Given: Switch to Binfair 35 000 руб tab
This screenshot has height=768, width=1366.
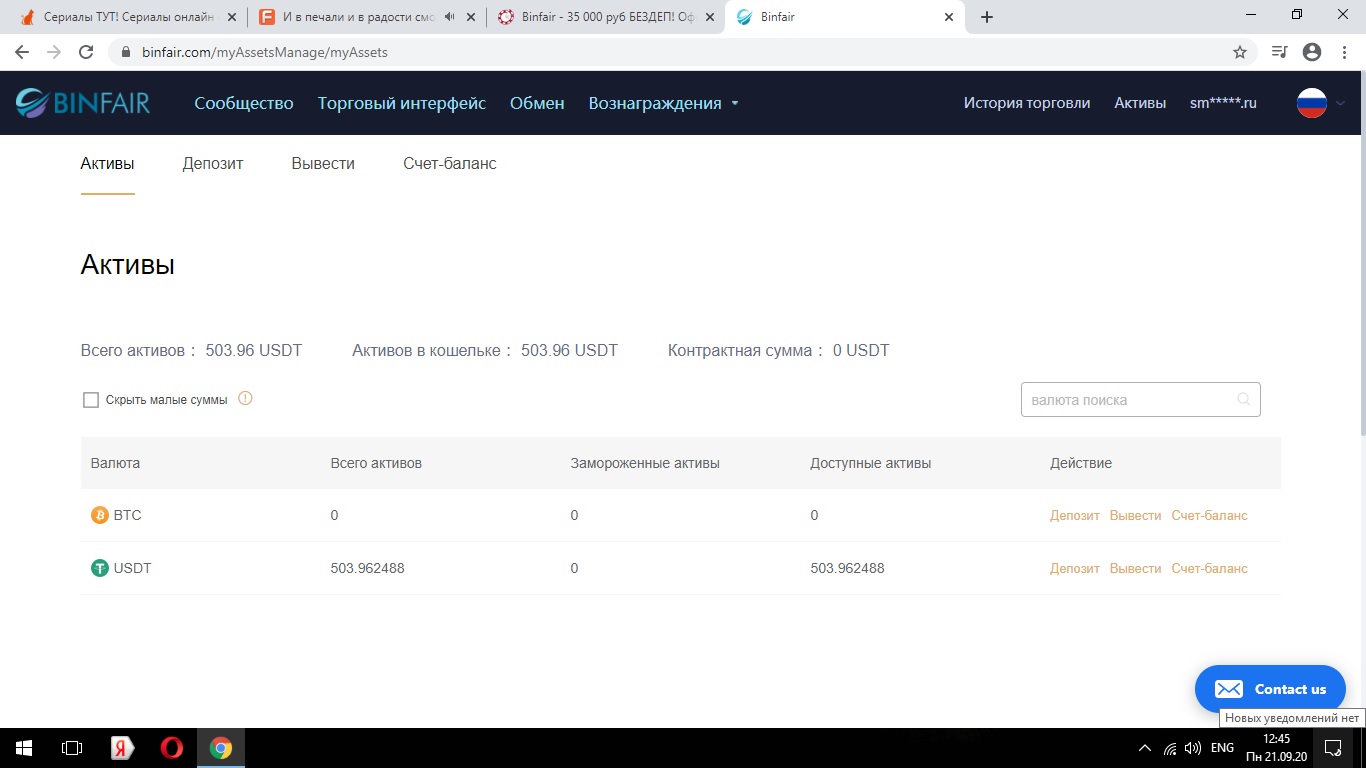Looking at the screenshot, I should pyautogui.click(x=605, y=17).
